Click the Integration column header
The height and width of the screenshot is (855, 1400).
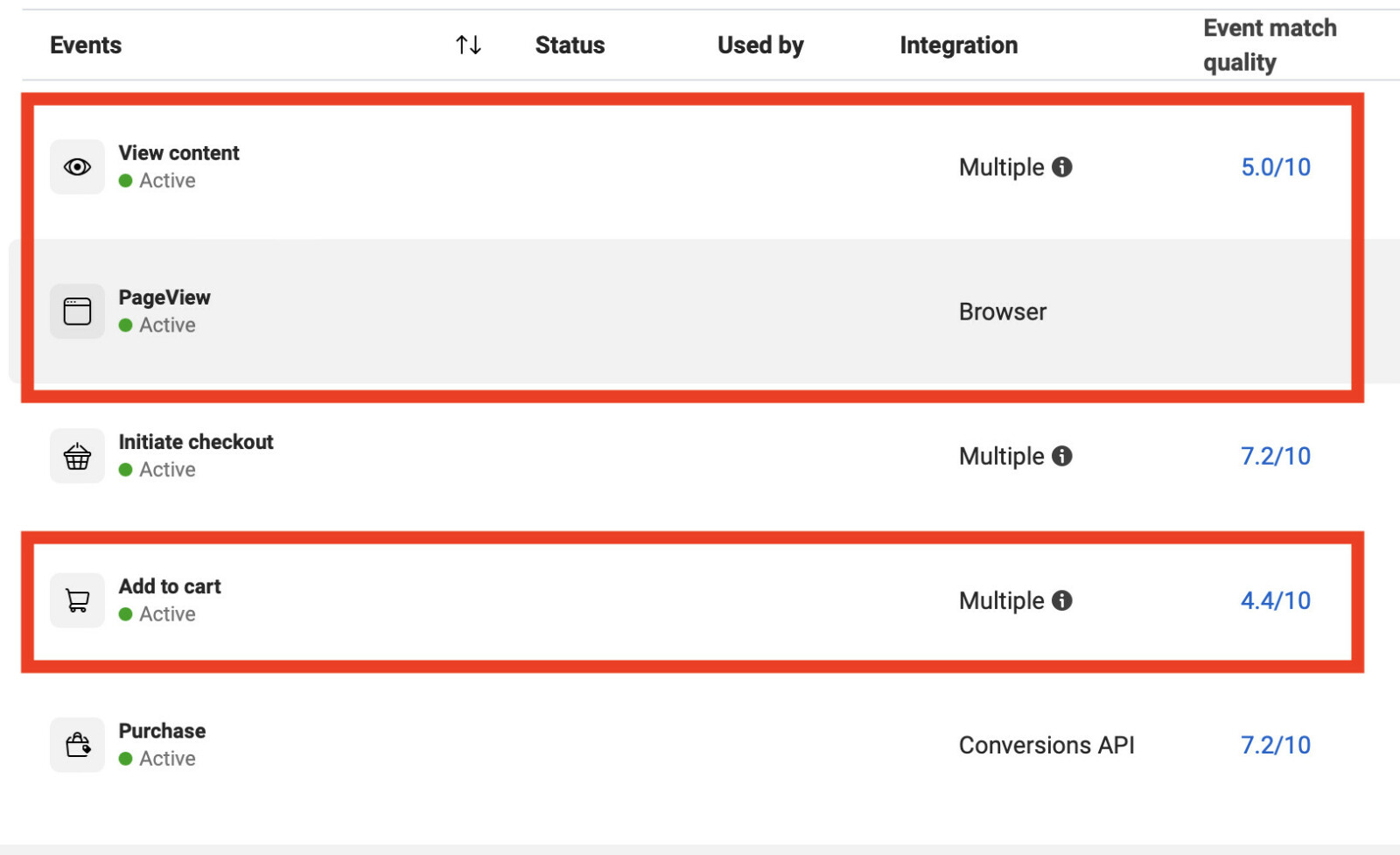tap(959, 45)
